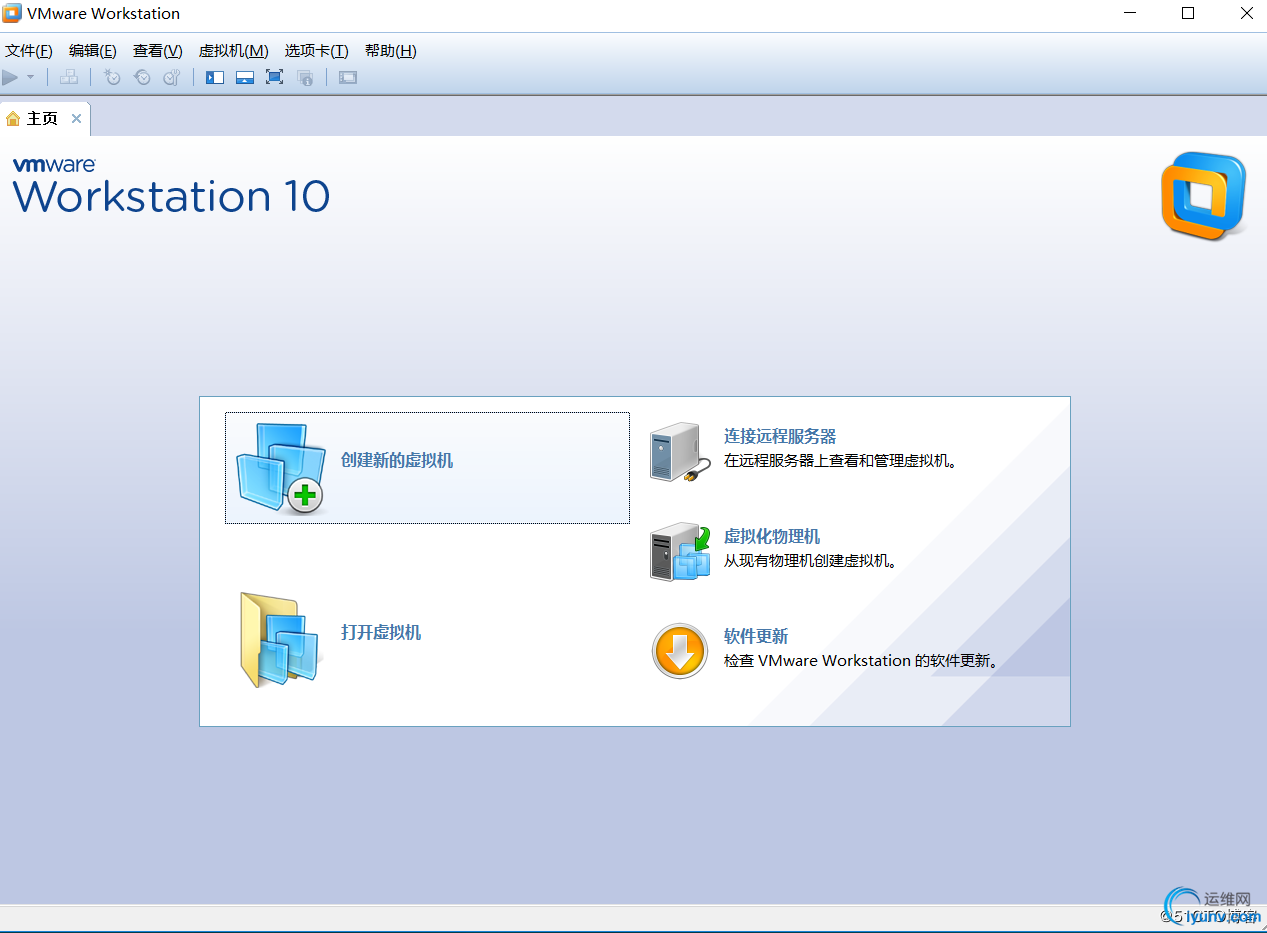Viewport: 1267px width, 933px height.
Task: Click text 检查 VMware Workstation 的软件更新。
Action: (862, 661)
